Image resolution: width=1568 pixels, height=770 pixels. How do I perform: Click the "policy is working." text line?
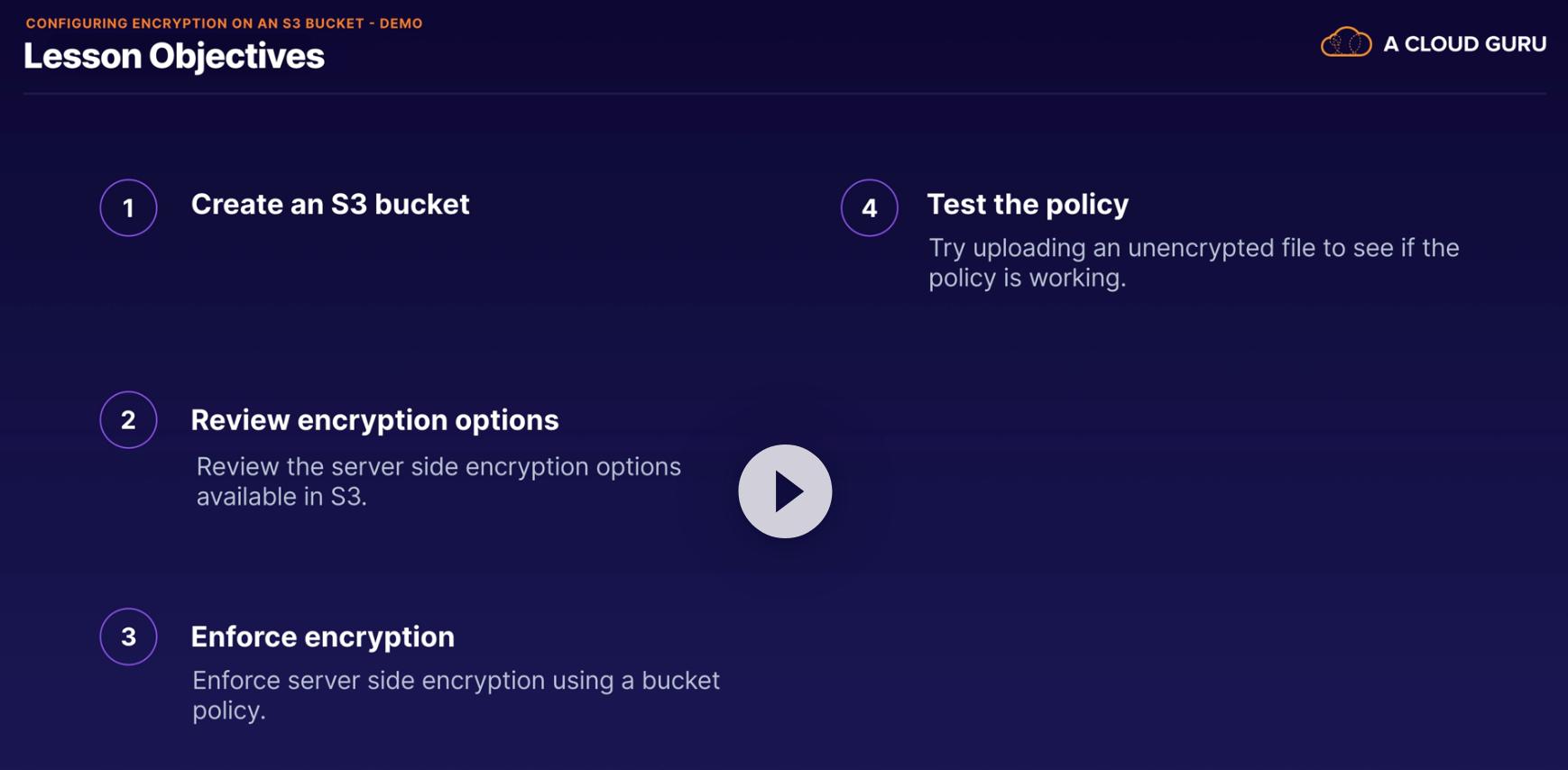[1028, 278]
